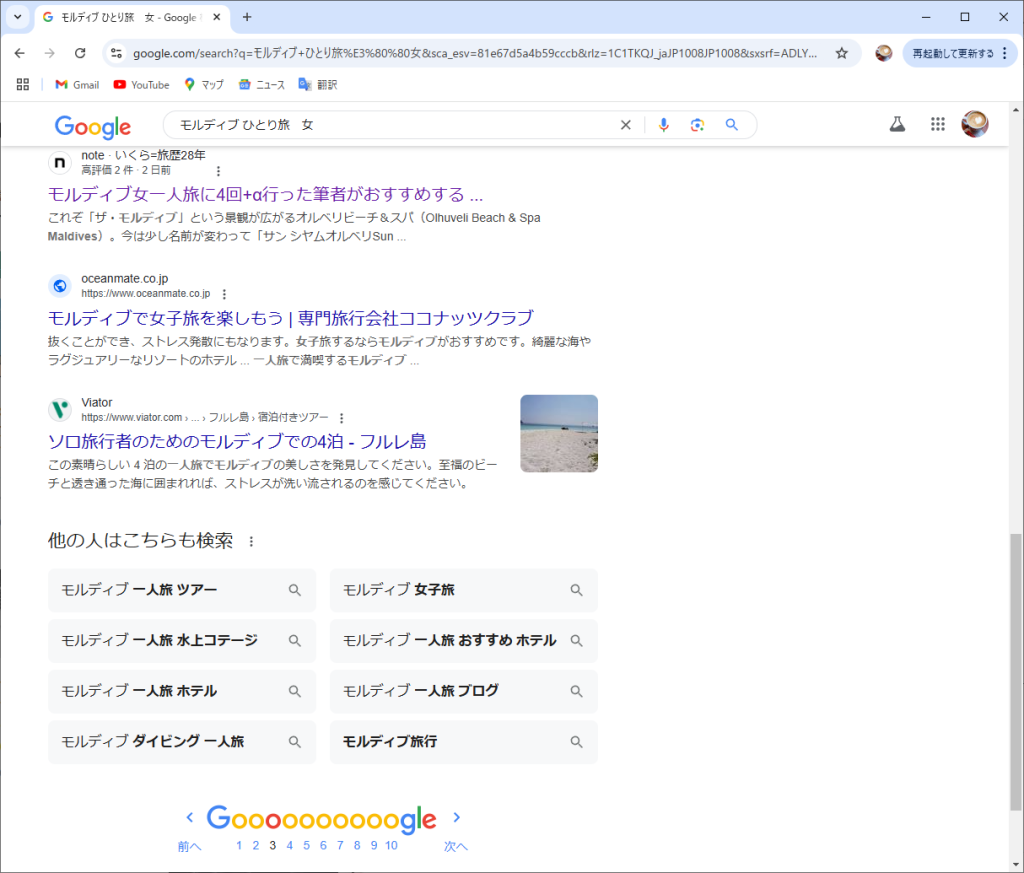This screenshot has height=873, width=1024.
Task: Open more options for Viator result
Action: point(342,418)
